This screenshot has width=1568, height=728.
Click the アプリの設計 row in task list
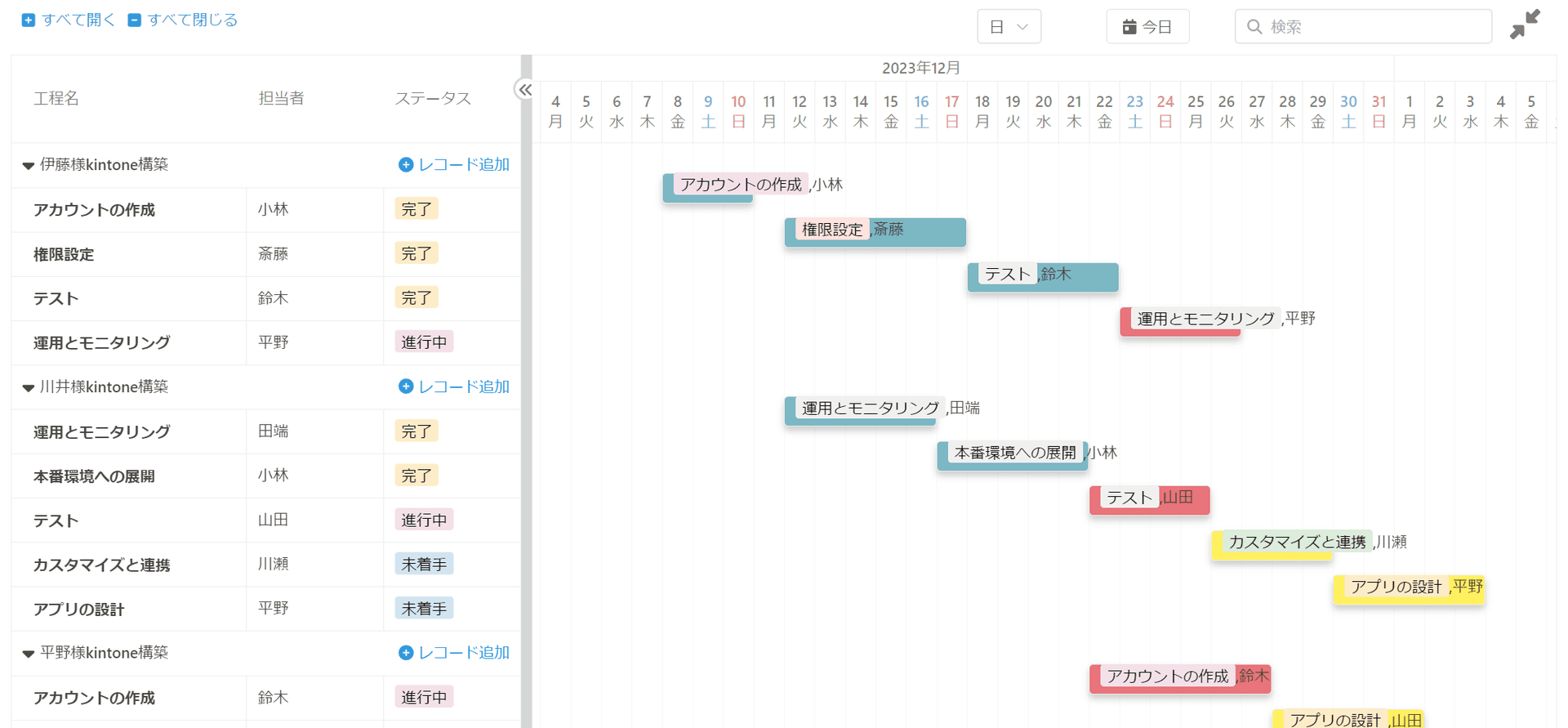[x=266, y=609]
